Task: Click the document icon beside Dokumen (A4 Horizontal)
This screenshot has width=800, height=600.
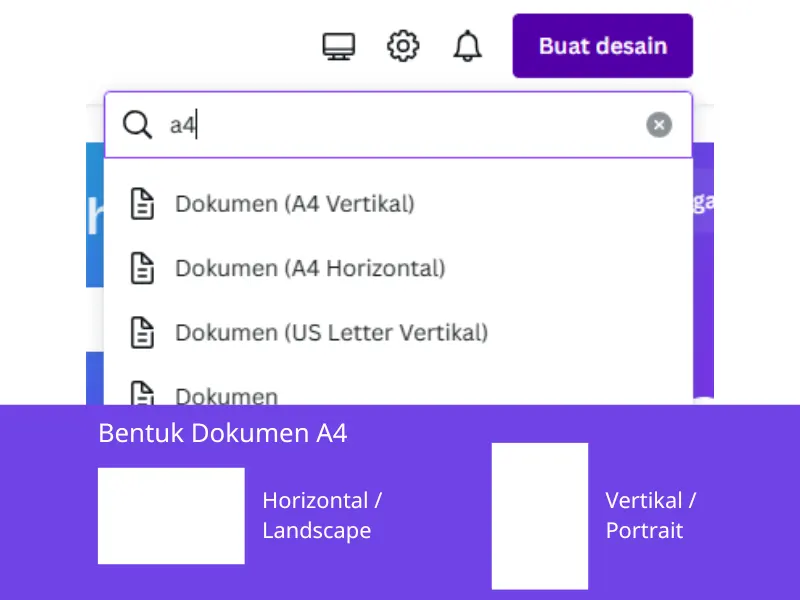Action: coord(143,268)
